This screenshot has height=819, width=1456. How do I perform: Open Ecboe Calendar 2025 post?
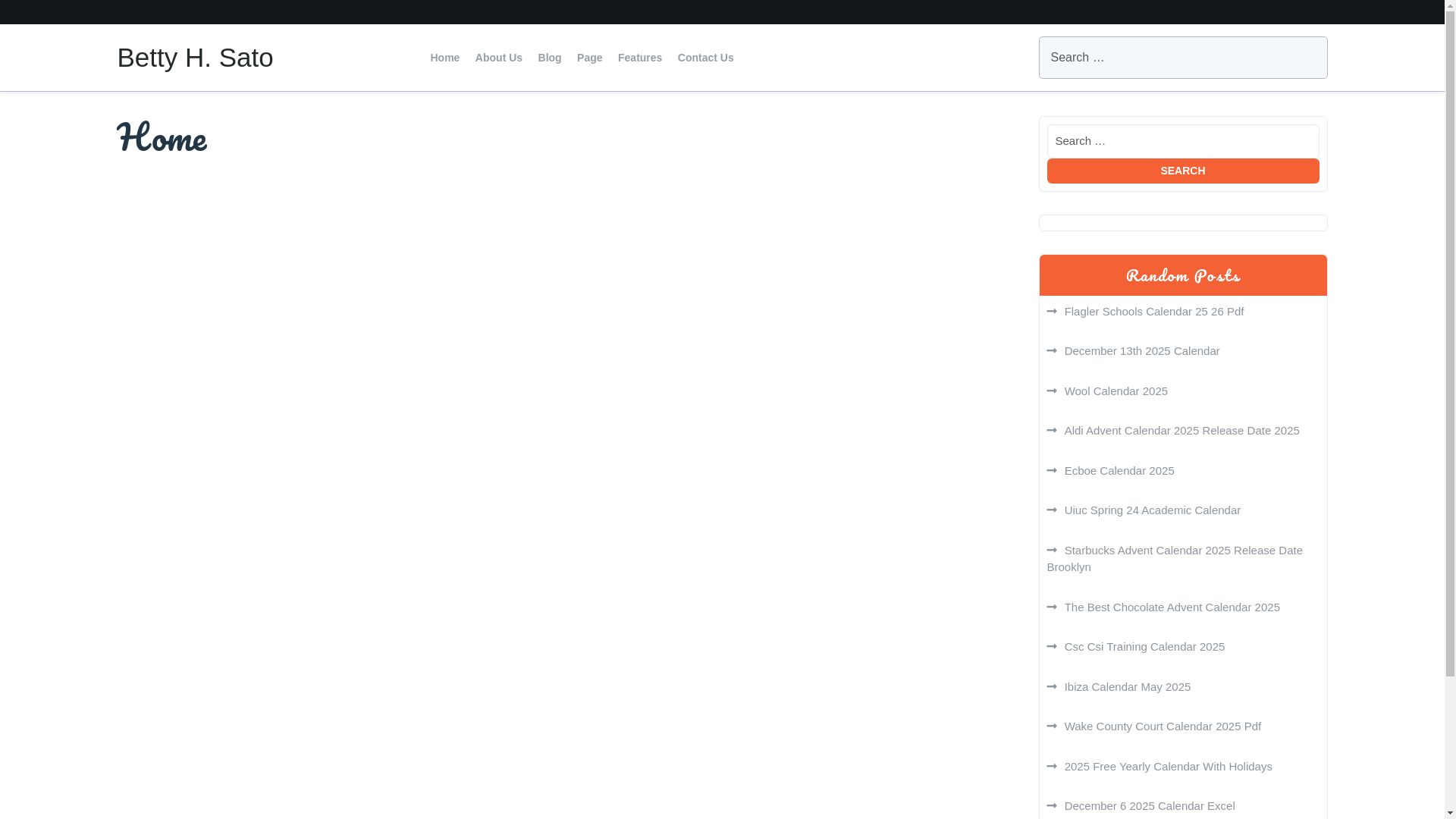[1119, 471]
